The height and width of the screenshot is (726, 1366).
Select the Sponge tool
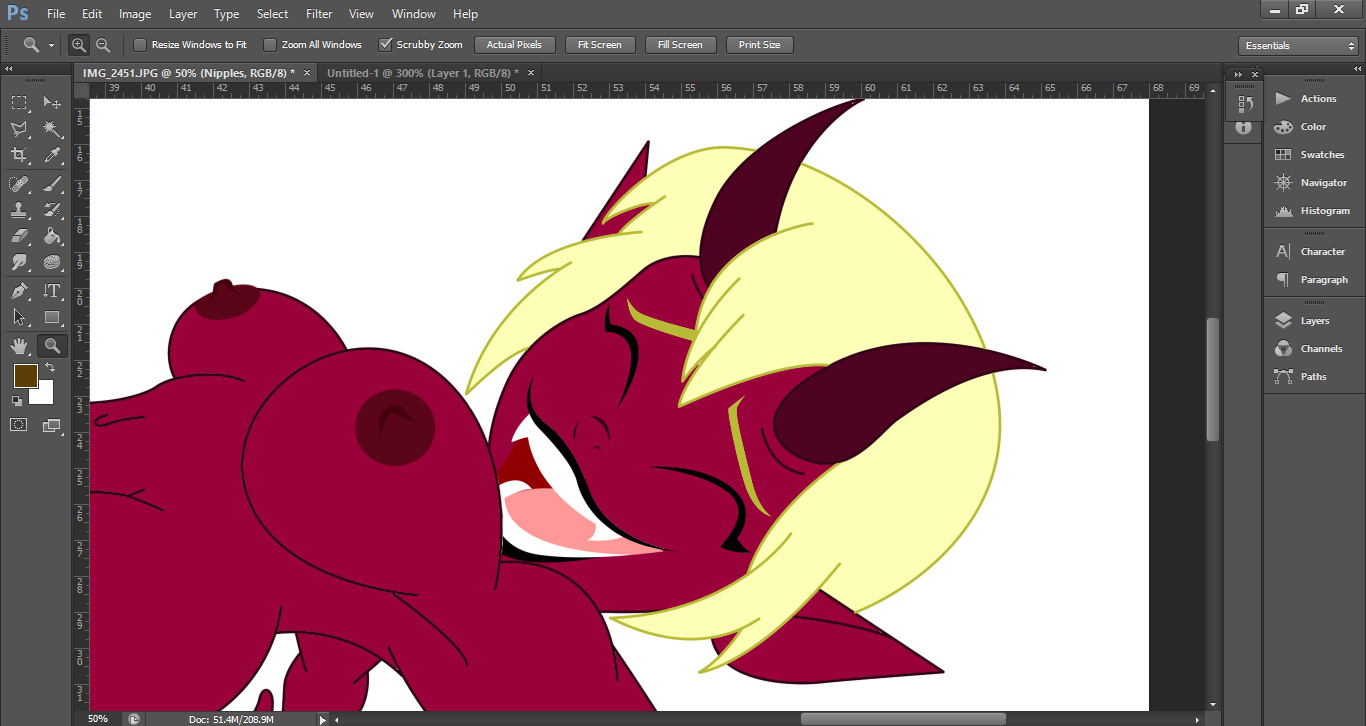pos(52,262)
